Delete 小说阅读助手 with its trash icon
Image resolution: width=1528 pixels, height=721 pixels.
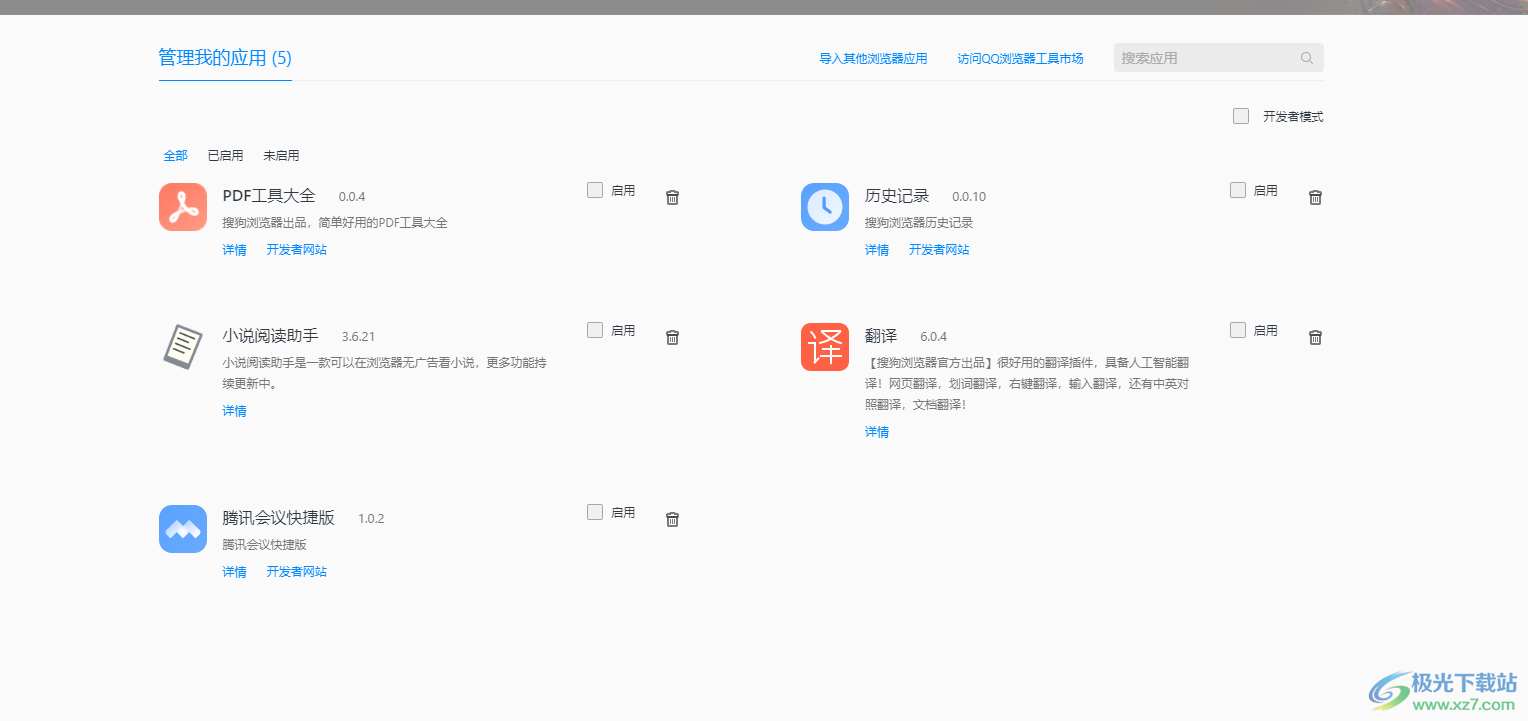[673, 337]
